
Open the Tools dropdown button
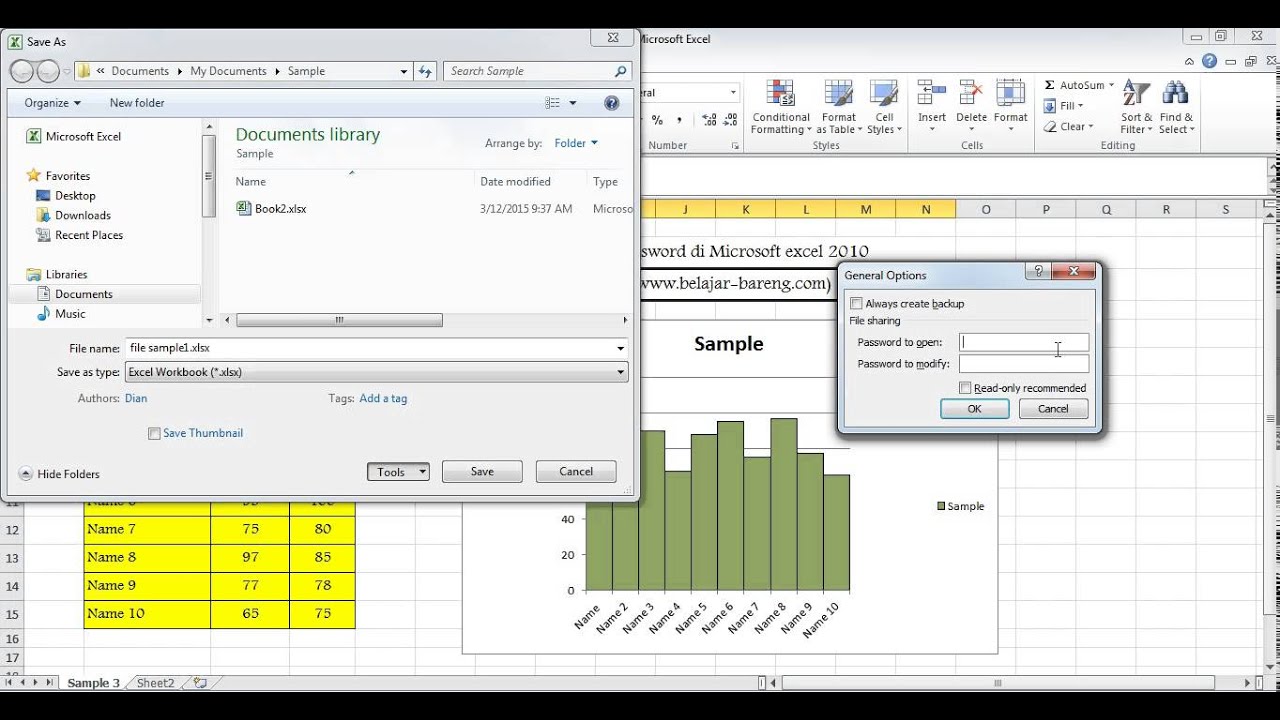pos(398,472)
